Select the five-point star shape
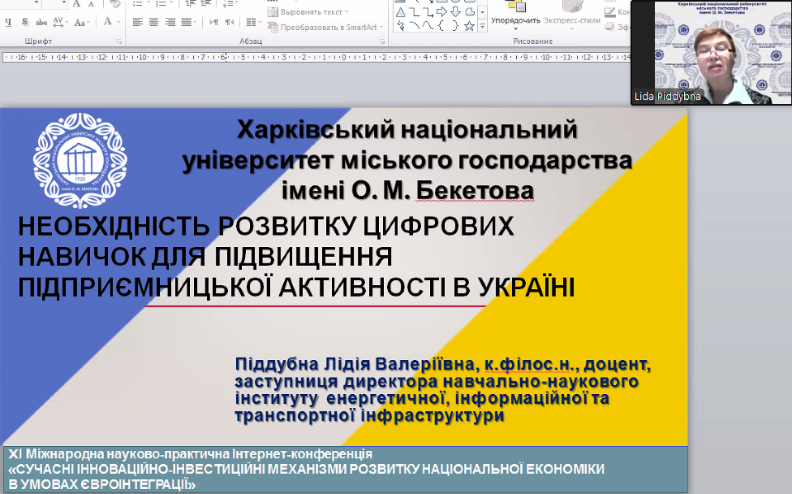792x494 pixels. click(469, 26)
